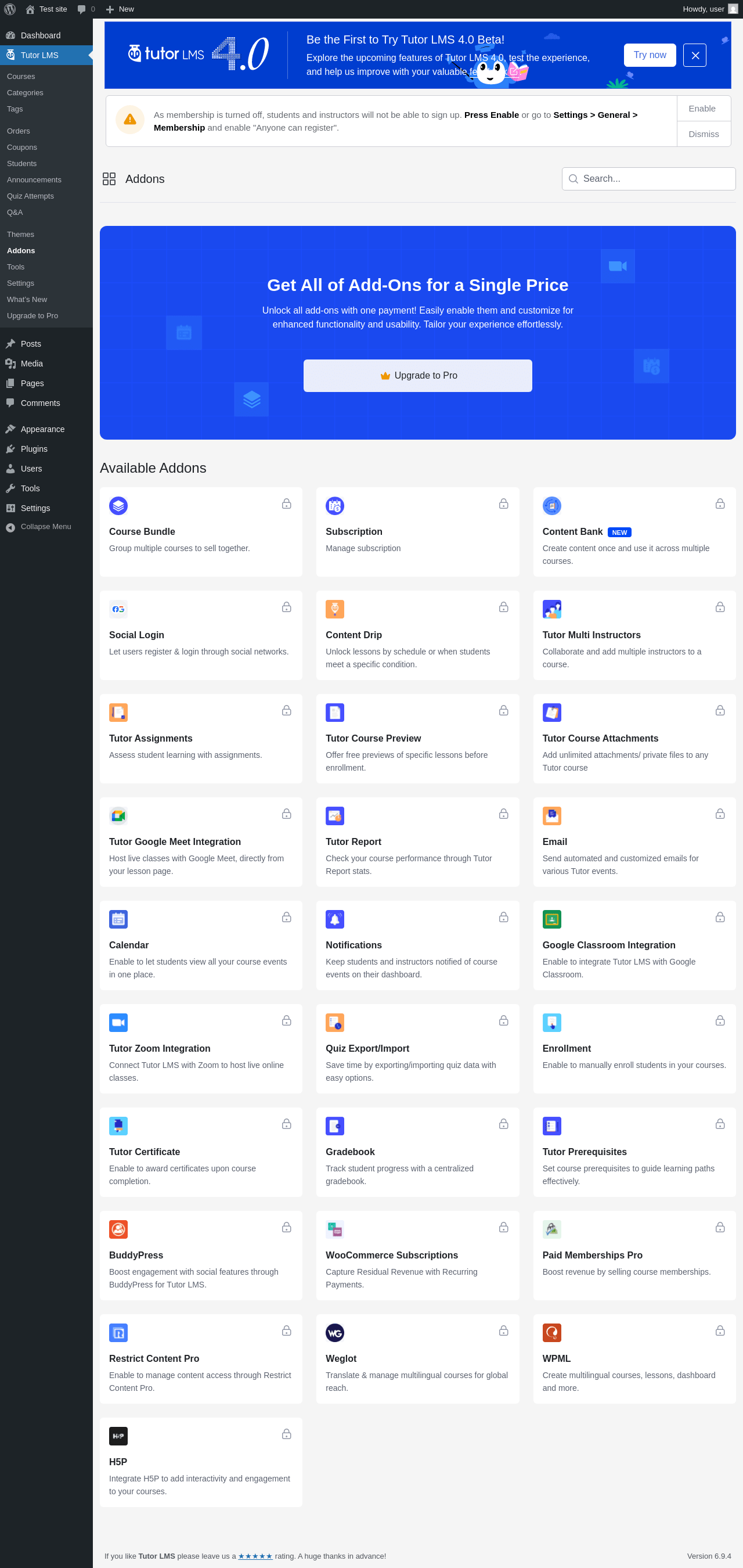Viewport: 743px width, 1568px height.
Task: Open the comments bubble in admin bar
Action: point(86,9)
